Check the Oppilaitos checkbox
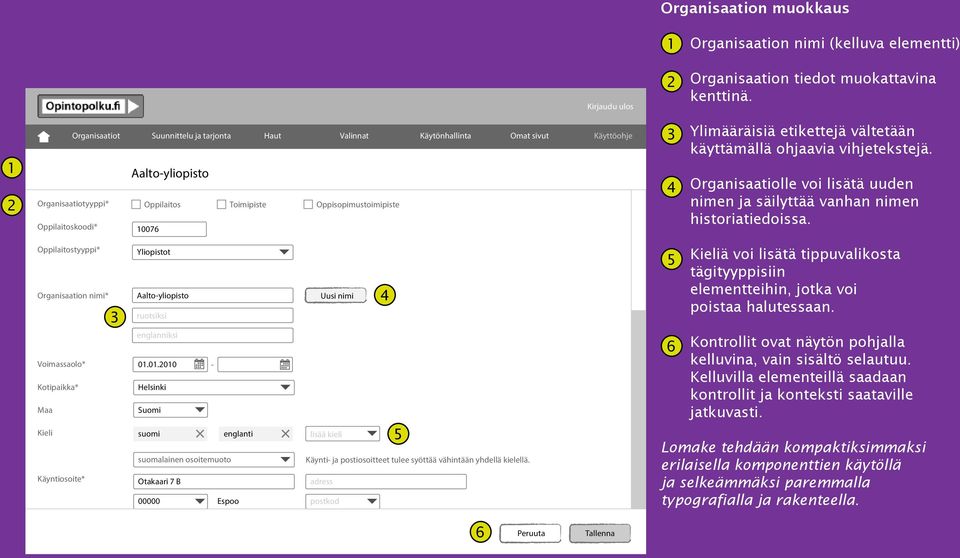 point(136,205)
